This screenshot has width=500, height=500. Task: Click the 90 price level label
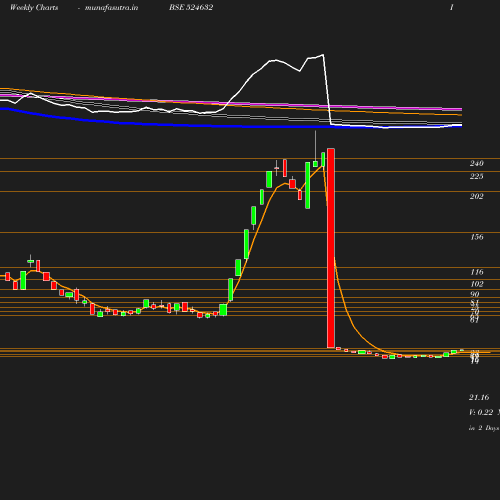[x=475, y=294]
